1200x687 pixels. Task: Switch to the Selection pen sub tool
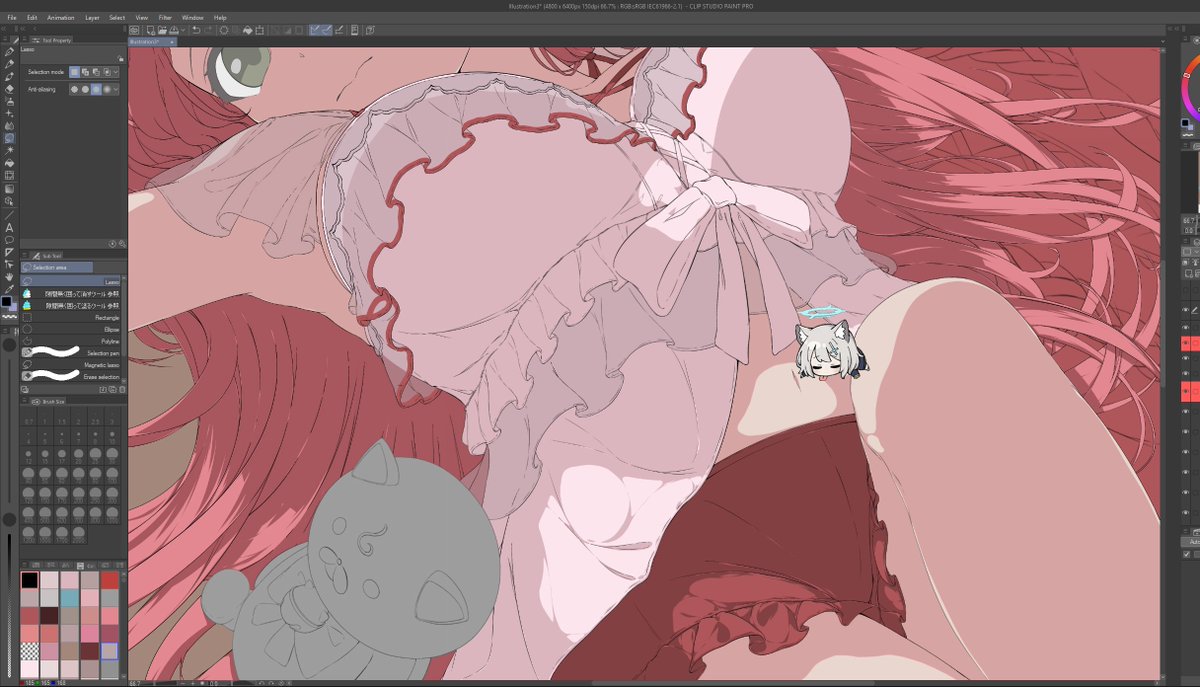(70, 351)
